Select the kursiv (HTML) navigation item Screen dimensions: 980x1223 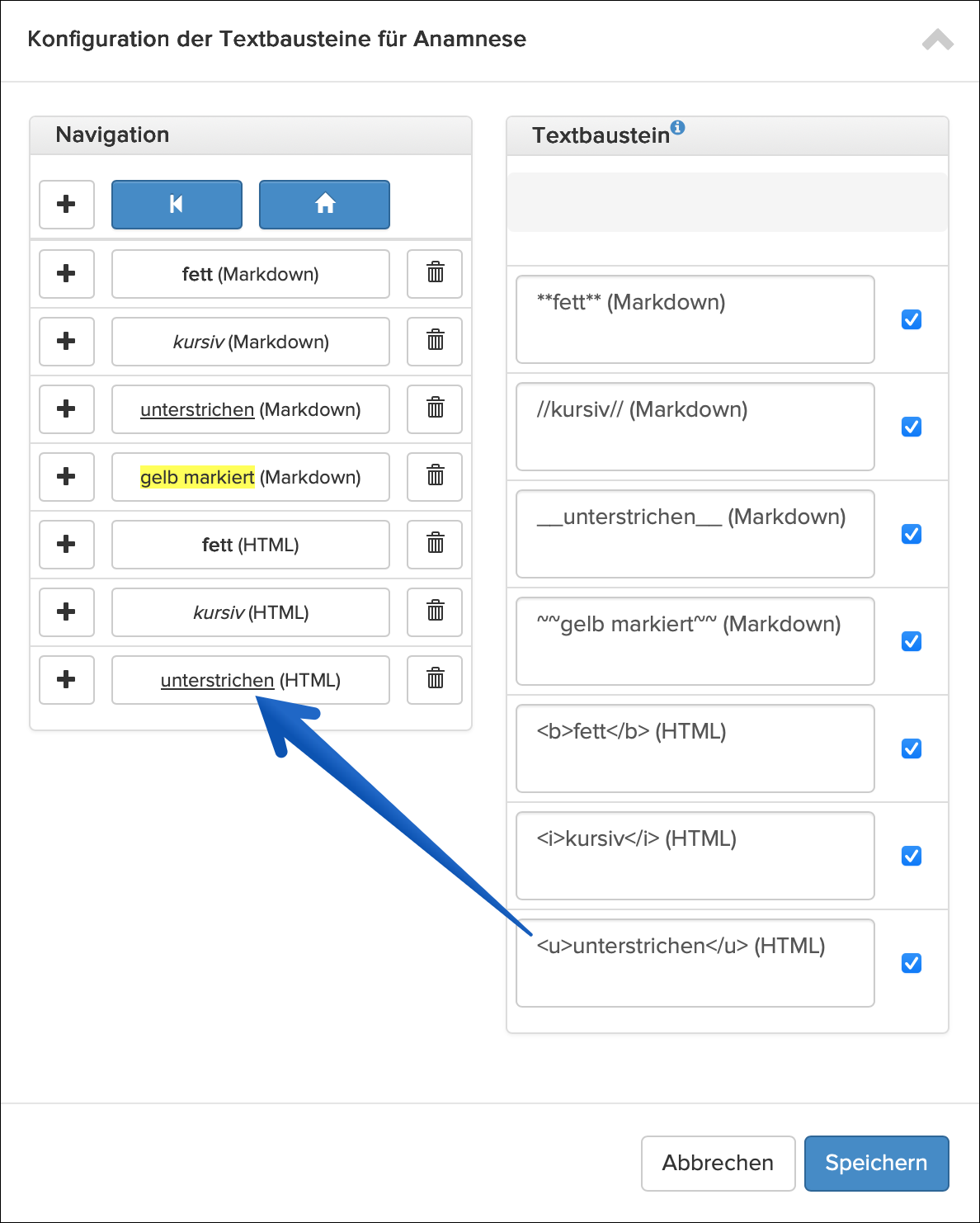(x=251, y=612)
